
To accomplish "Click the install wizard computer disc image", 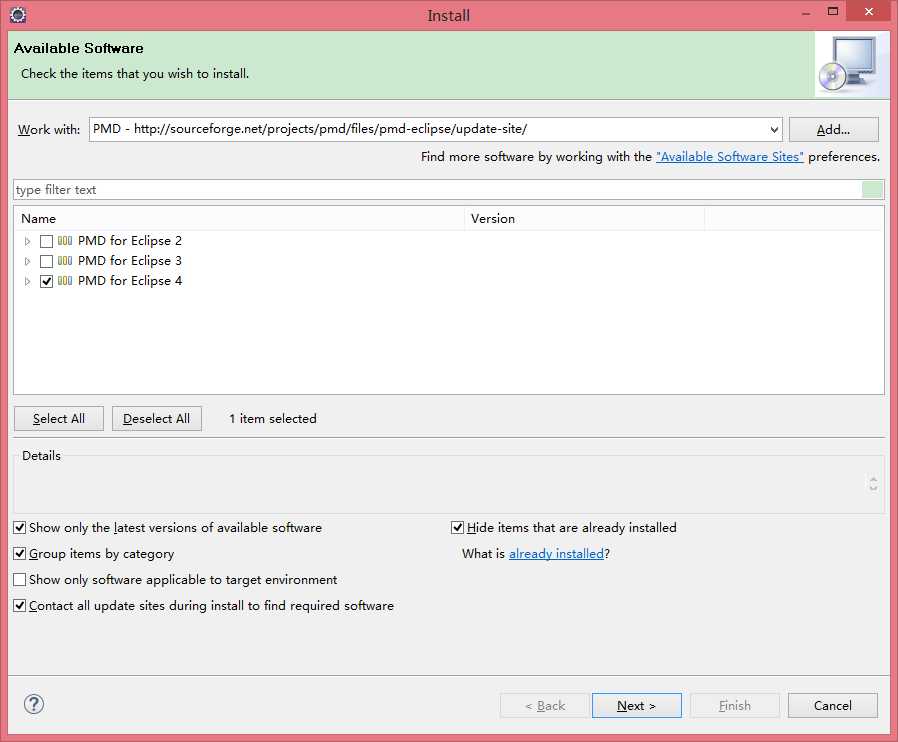I will (851, 64).
